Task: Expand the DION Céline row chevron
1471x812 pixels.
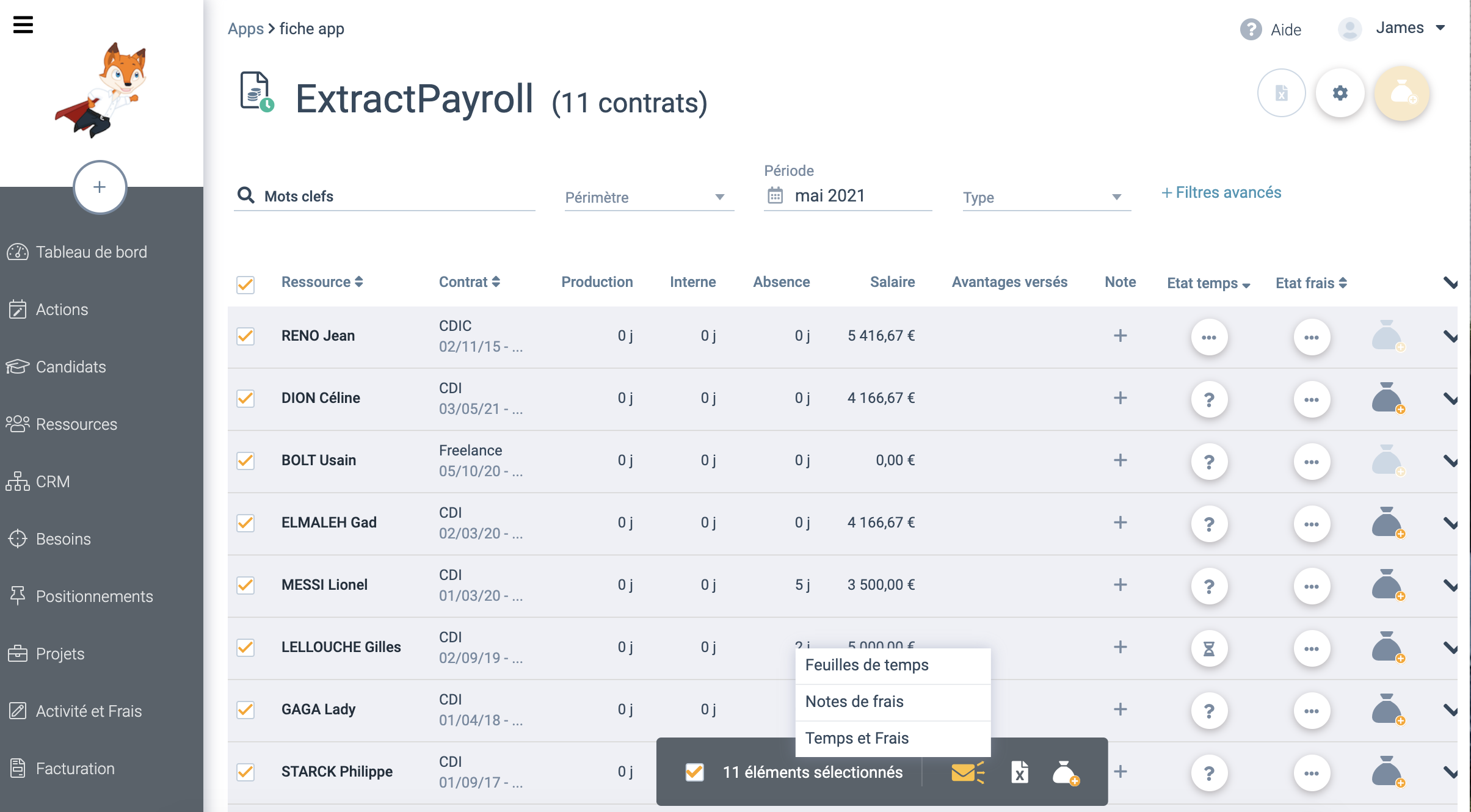Action: pyautogui.click(x=1450, y=399)
